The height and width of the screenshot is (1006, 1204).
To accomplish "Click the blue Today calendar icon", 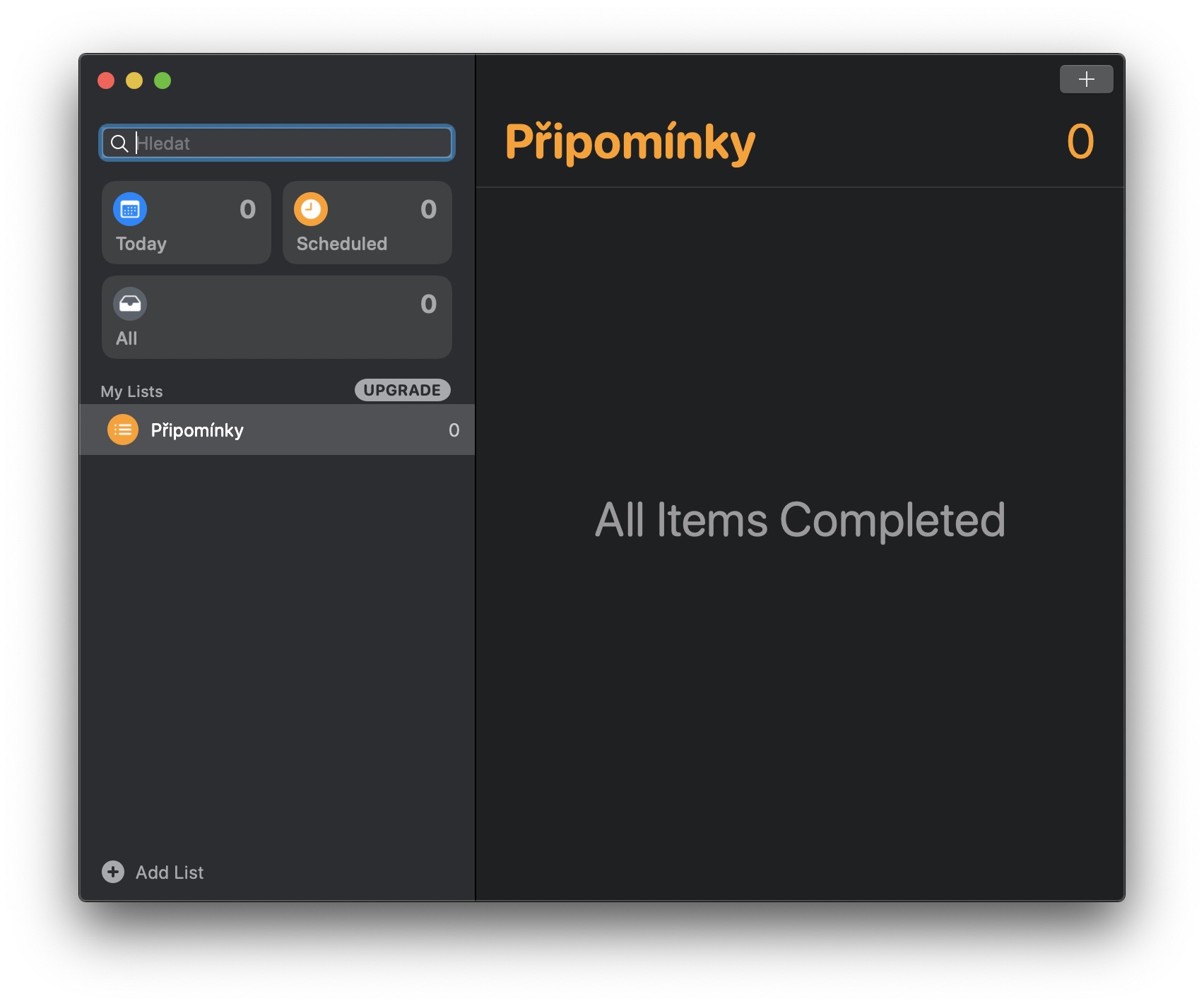I will (x=130, y=209).
